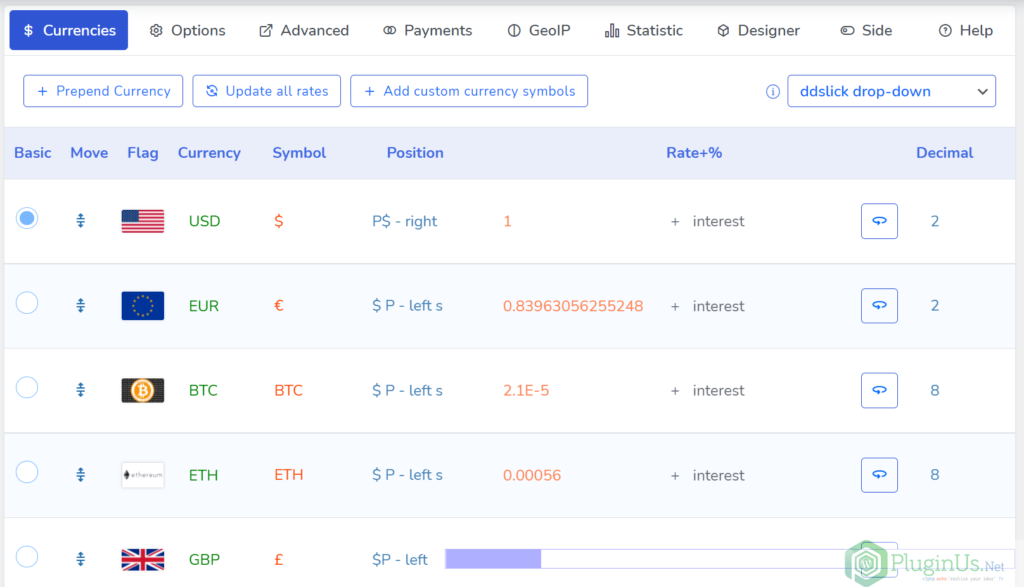1024x587 pixels.
Task: Click the move handle in GBP row
Action: tap(80, 559)
